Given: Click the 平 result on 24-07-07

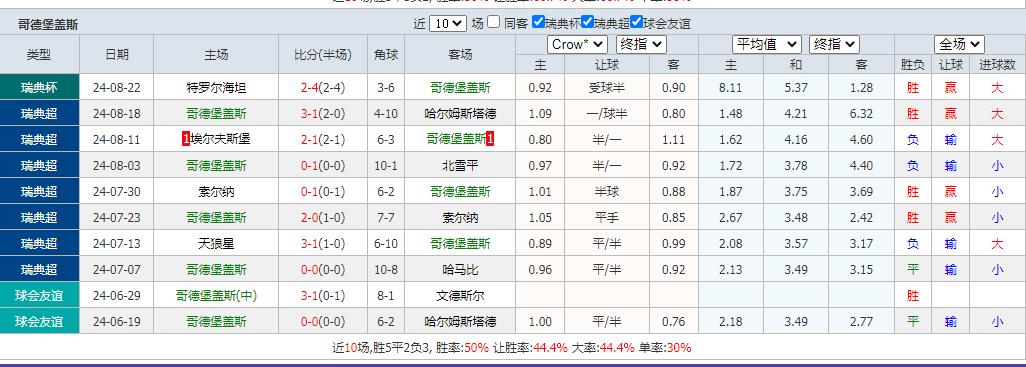Looking at the screenshot, I should coord(913,270).
